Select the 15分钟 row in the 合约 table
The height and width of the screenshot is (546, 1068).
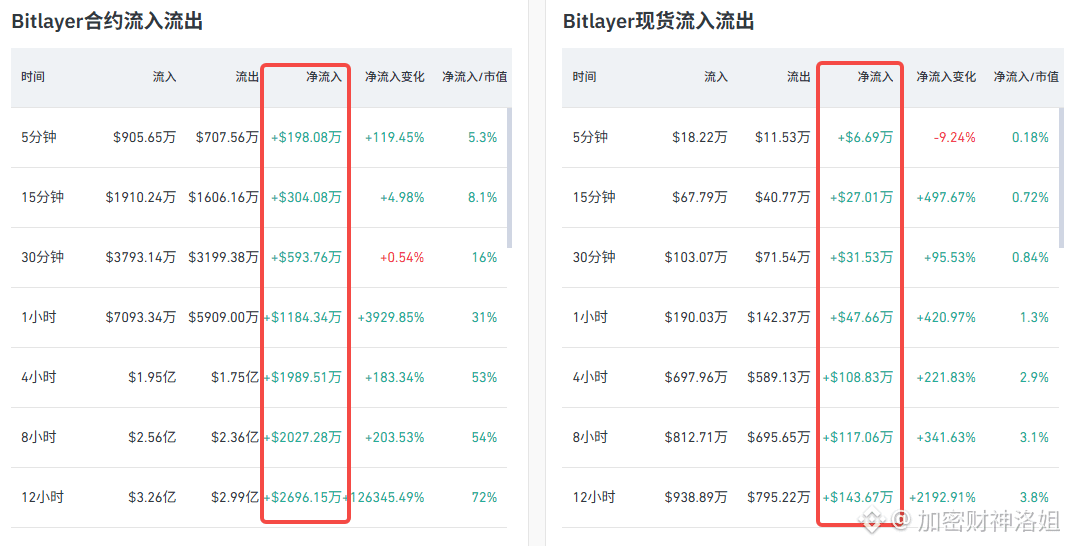click(x=259, y=197)
